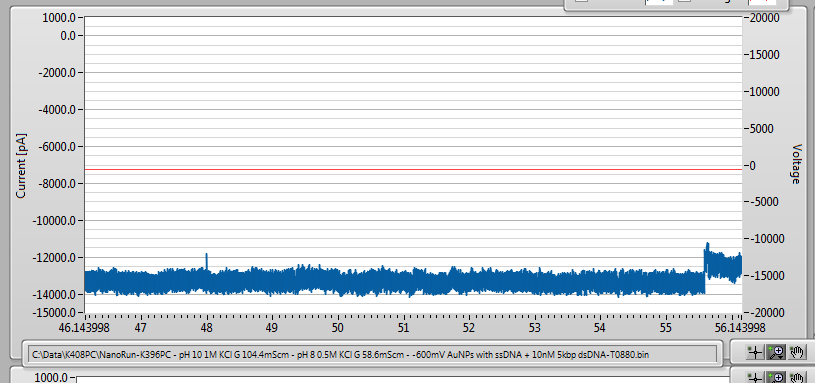Click the voltage axis top value 20000
This screenshot has width=815, height=383.
pos(766,18)
